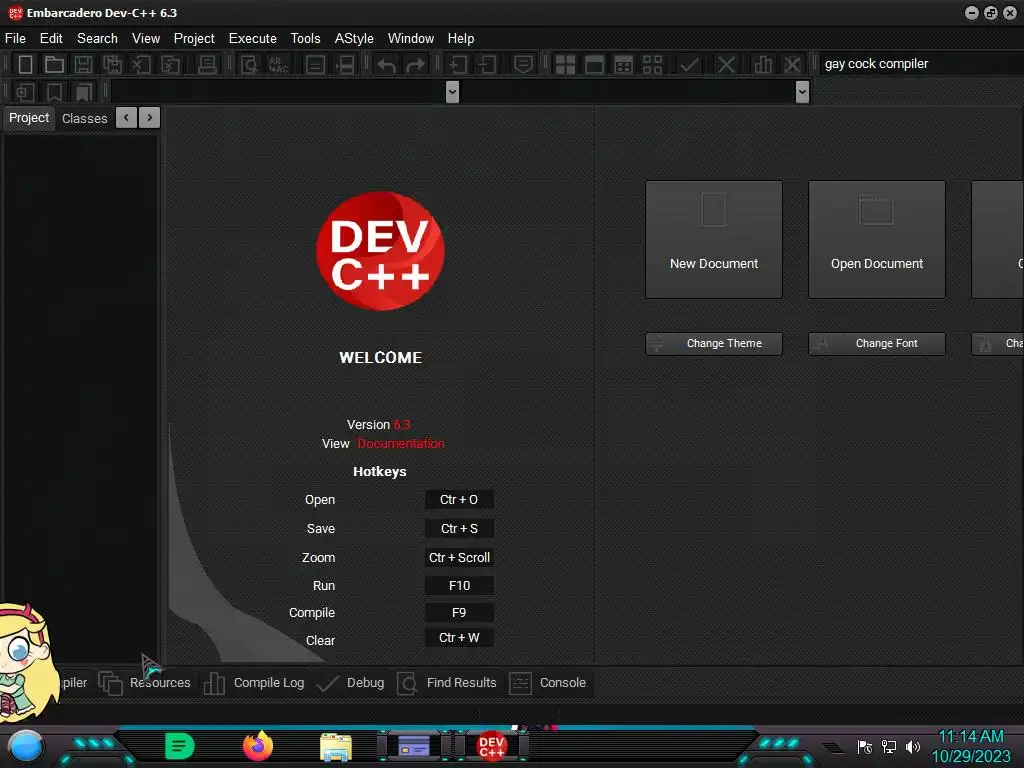Viewport: 1024px width, 768px height.
Task: Open the Search menu
Action: pos(97,39)
